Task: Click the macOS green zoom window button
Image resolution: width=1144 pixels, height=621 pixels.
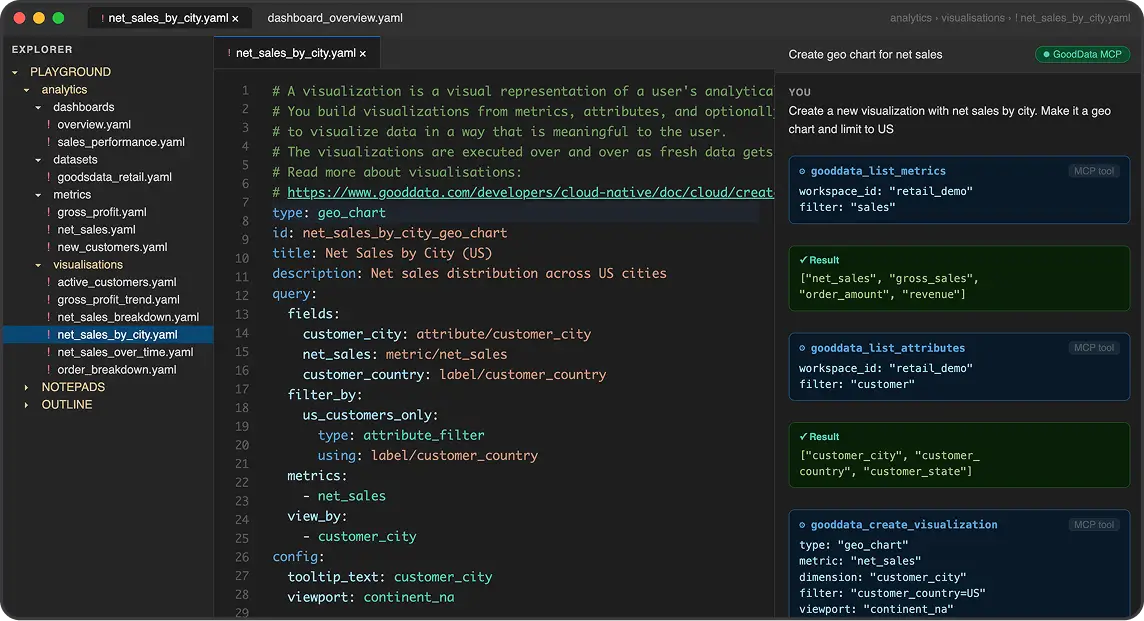Action: [58, 18]
